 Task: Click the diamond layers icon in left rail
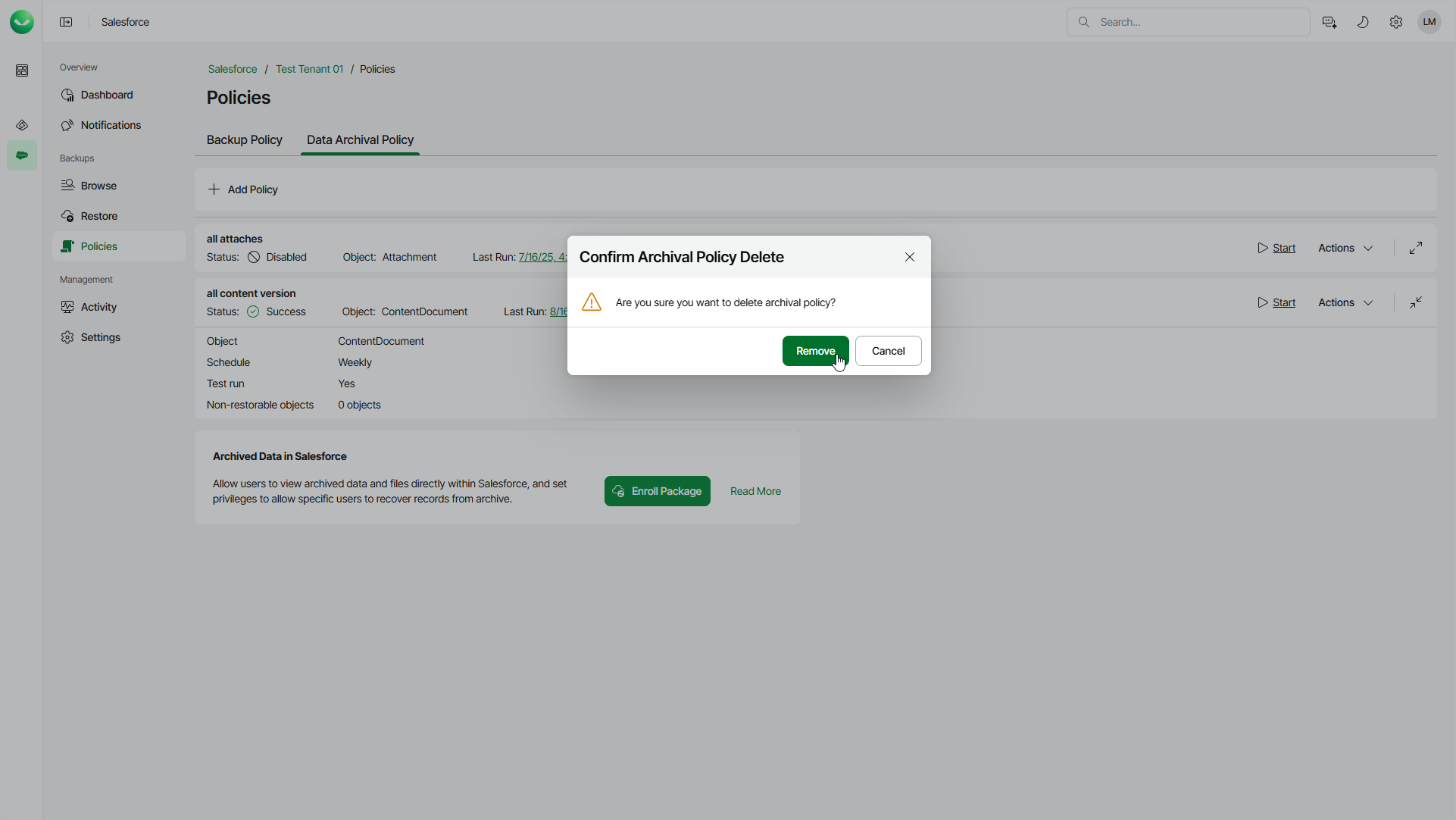coord(22,125)
